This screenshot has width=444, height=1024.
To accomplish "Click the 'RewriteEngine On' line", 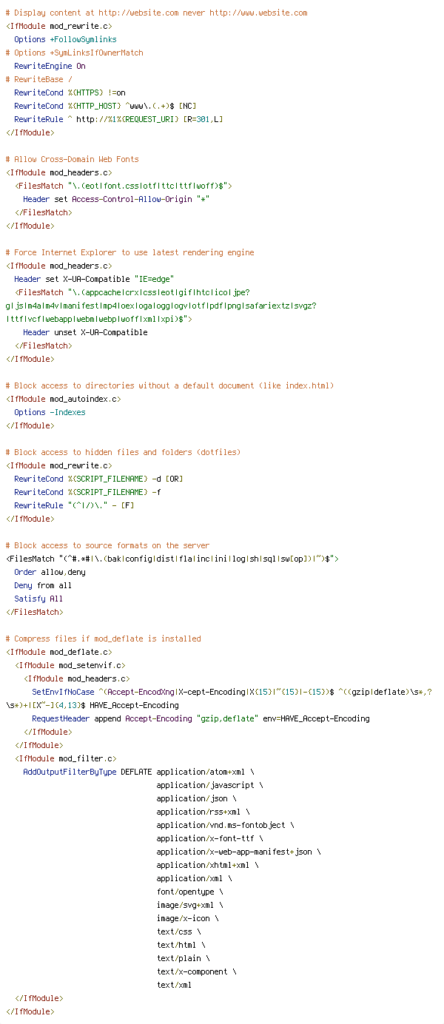I will (x=50, y=66).
